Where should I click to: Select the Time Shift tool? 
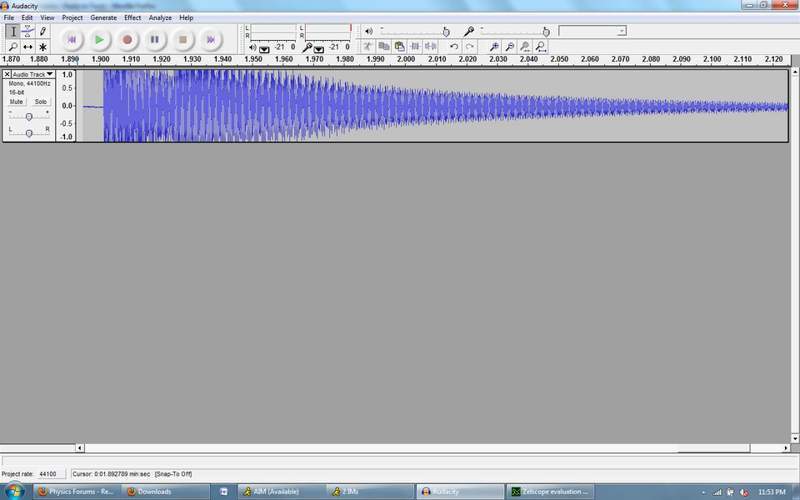pos(28,47)
